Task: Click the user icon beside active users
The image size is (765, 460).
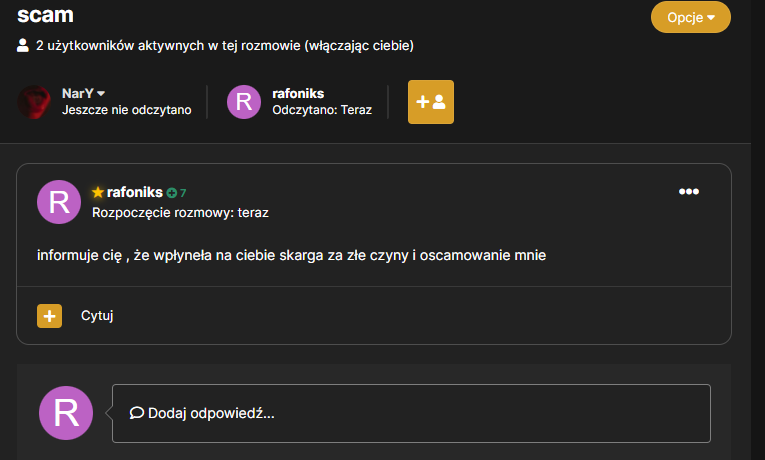Action: tap(22, 45)
